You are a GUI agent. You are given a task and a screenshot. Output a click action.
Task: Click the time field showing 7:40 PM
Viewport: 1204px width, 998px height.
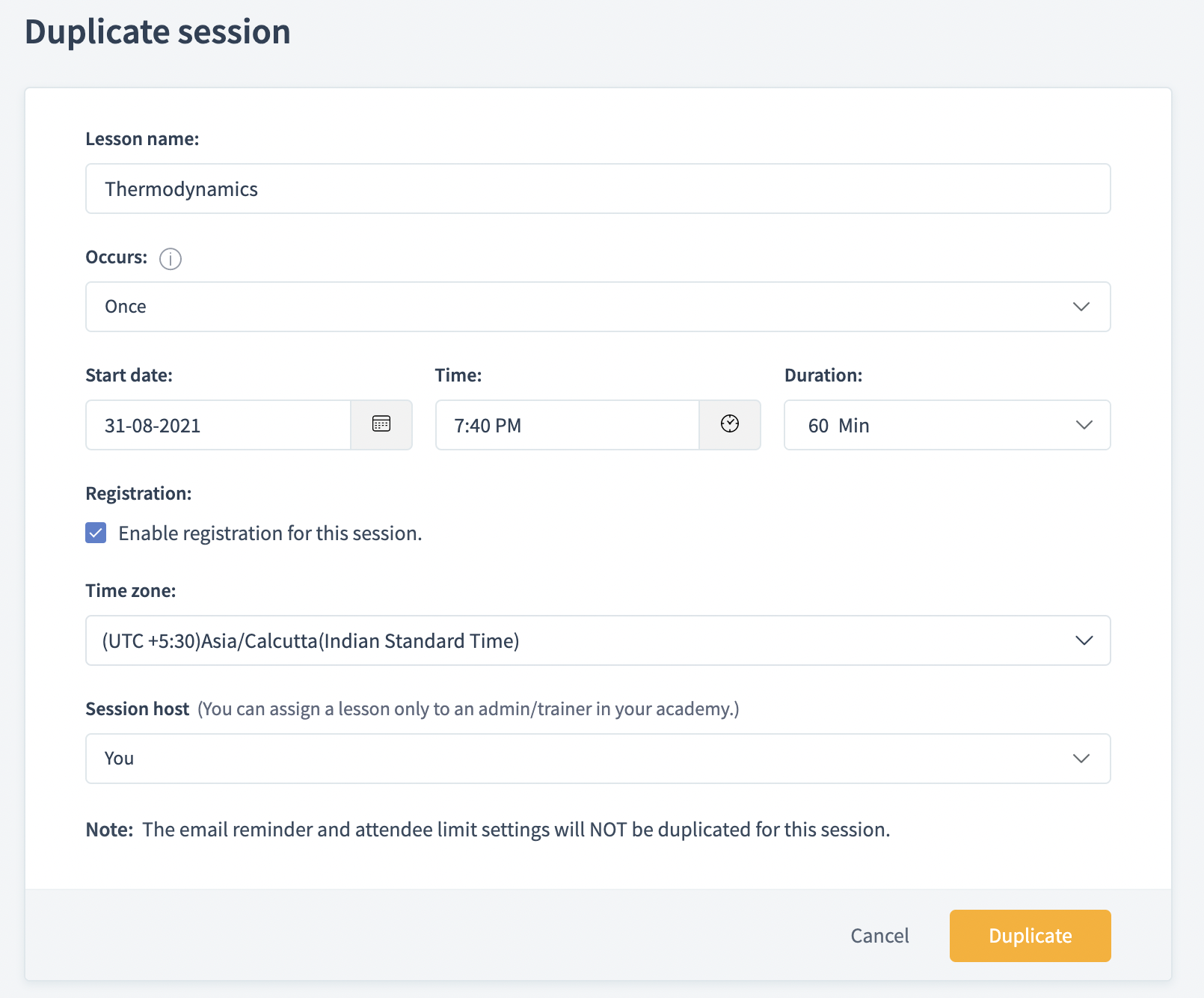coord(567,425)
